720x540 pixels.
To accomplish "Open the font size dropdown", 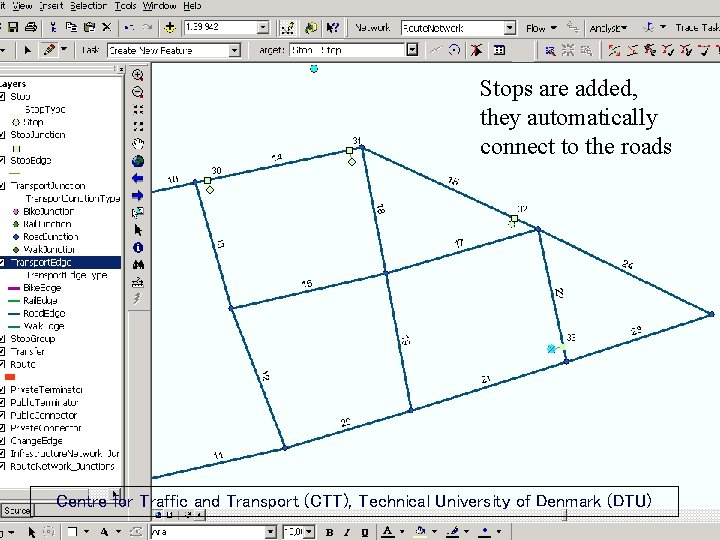I will (309, 532).
